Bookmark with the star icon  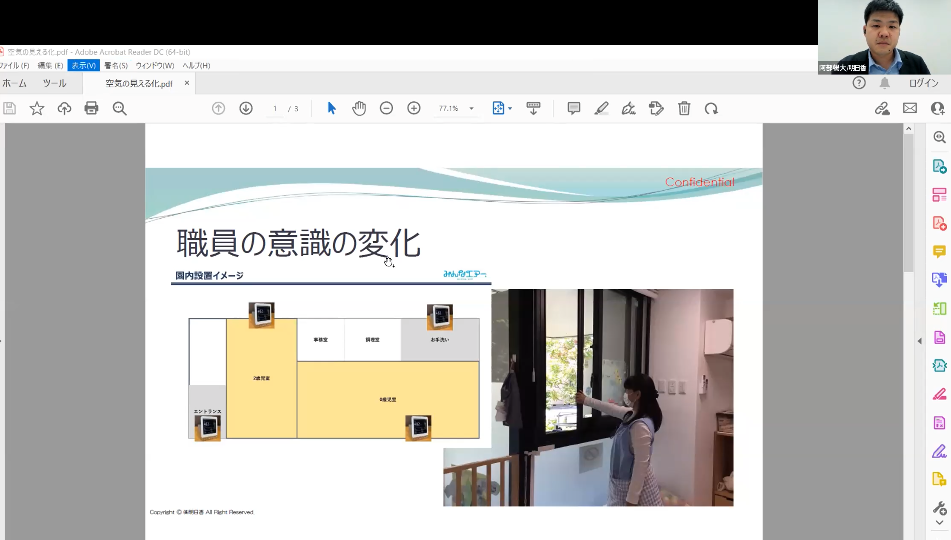(37, 109)
